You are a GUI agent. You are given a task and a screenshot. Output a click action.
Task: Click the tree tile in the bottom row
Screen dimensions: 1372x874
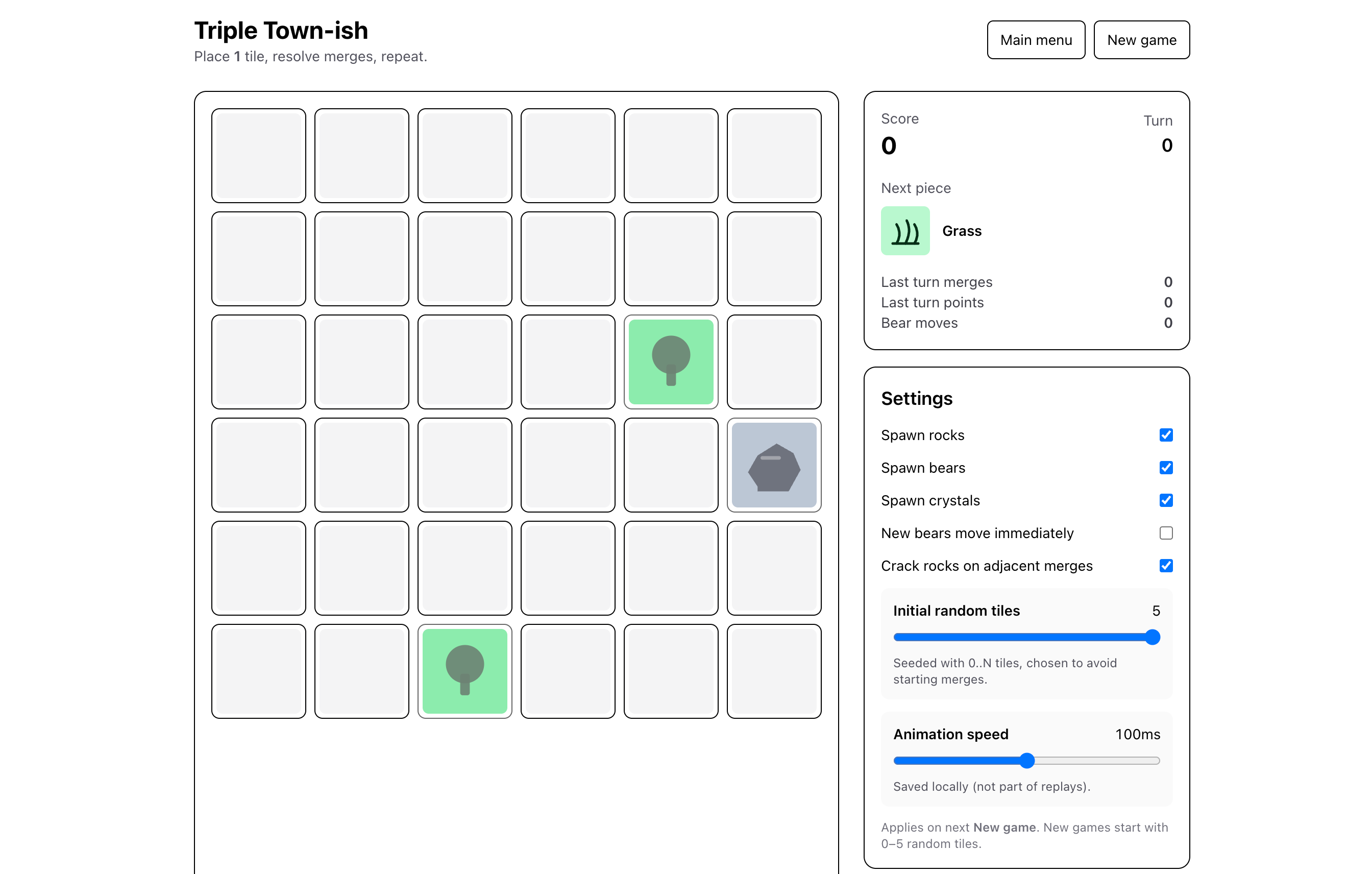coord(464,671)
